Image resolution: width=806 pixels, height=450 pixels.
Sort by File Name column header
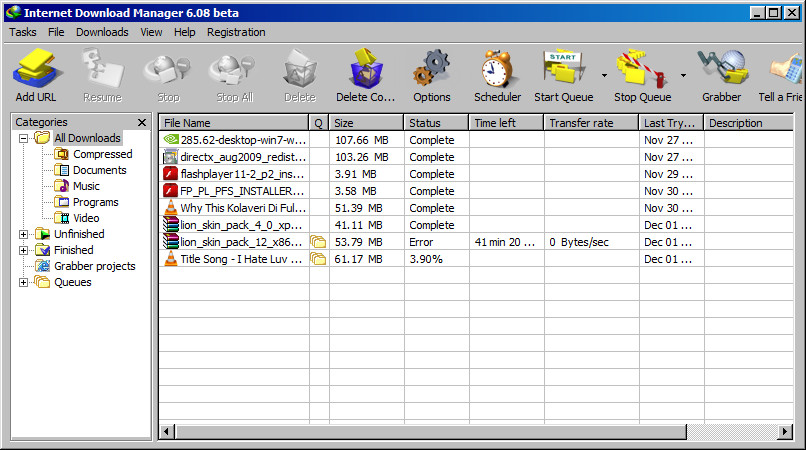pos(233,123)
